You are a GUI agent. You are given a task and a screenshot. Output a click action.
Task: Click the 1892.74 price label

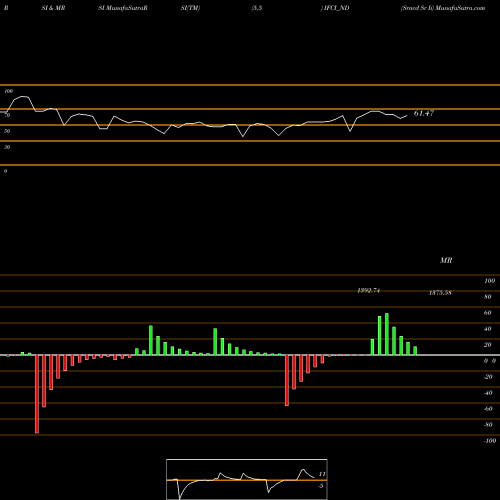[368, 290]
